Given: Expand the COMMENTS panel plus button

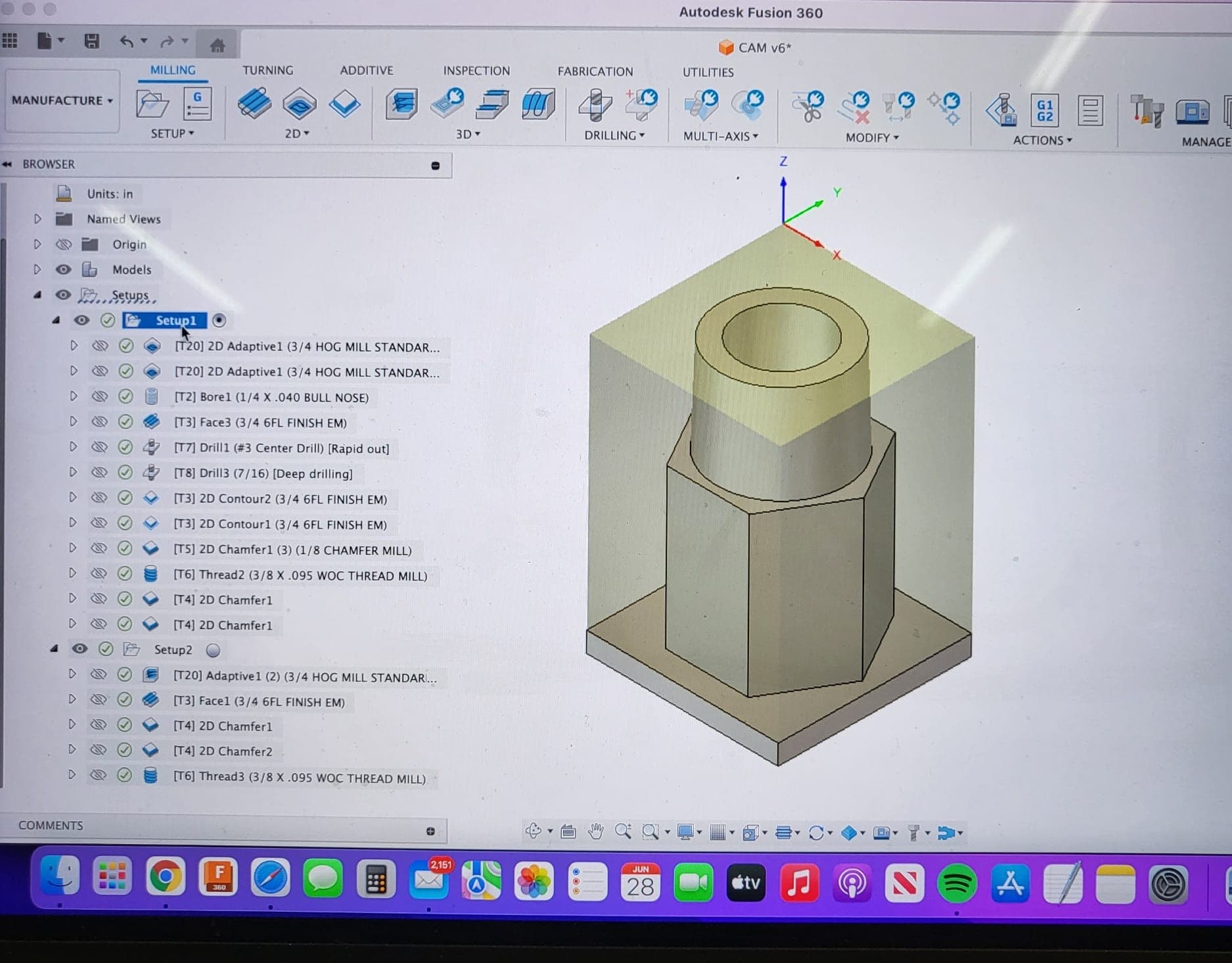Looking at the screenshot, I should coord(430,831).
